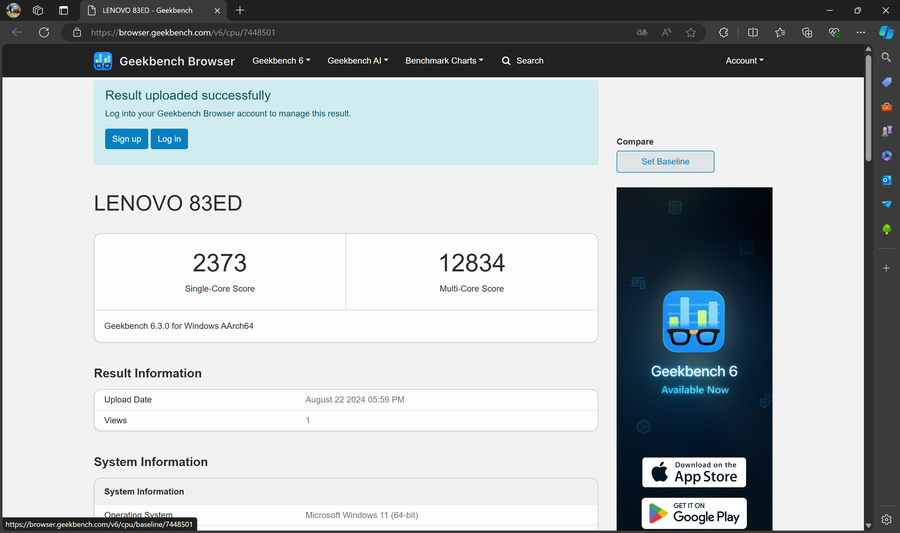Click Download on the App Store badge
900x533 pixels.
(x=694, y=472)
